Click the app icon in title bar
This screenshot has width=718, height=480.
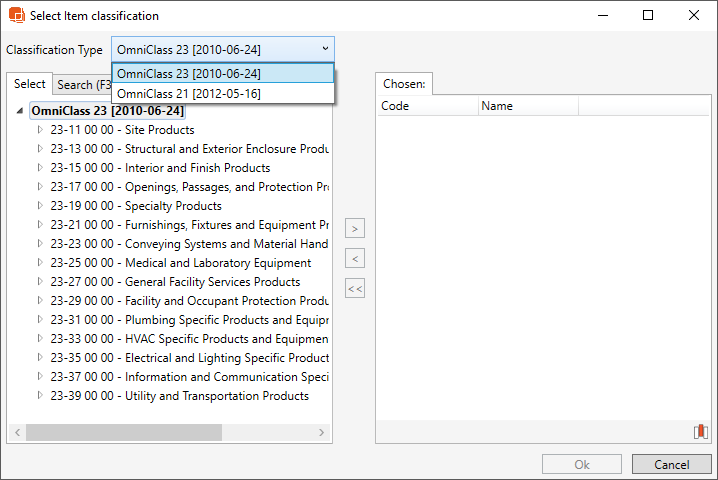16,16
